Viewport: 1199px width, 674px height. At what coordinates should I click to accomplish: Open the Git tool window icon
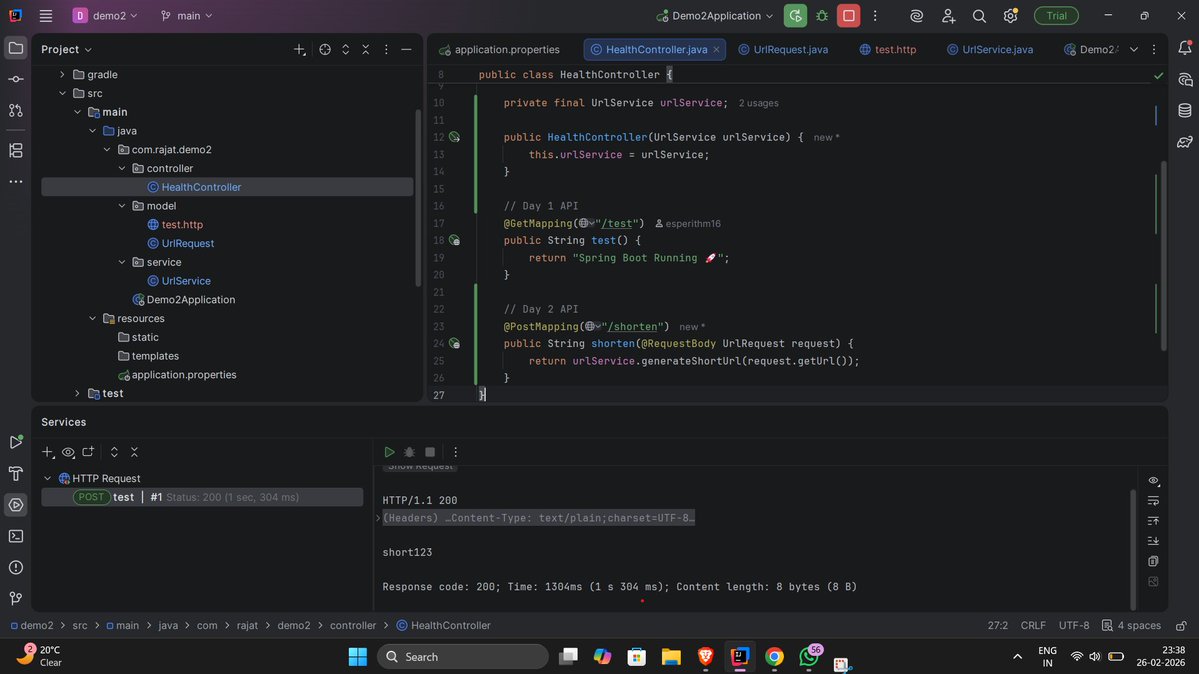pos(15,598)
